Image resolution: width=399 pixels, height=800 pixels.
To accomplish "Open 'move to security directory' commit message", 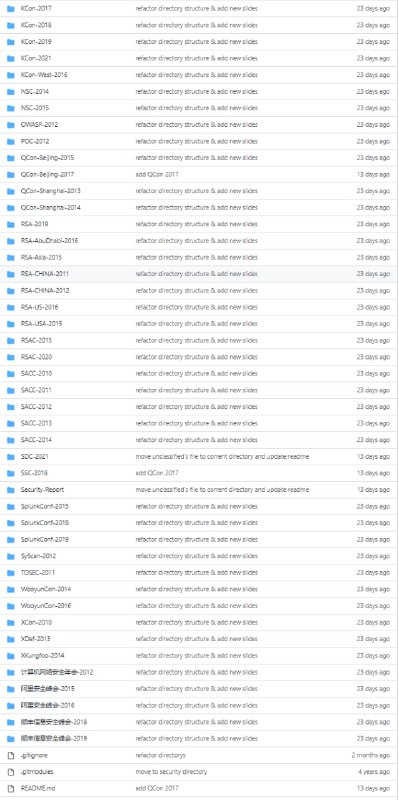I will (x=171, y=772).
